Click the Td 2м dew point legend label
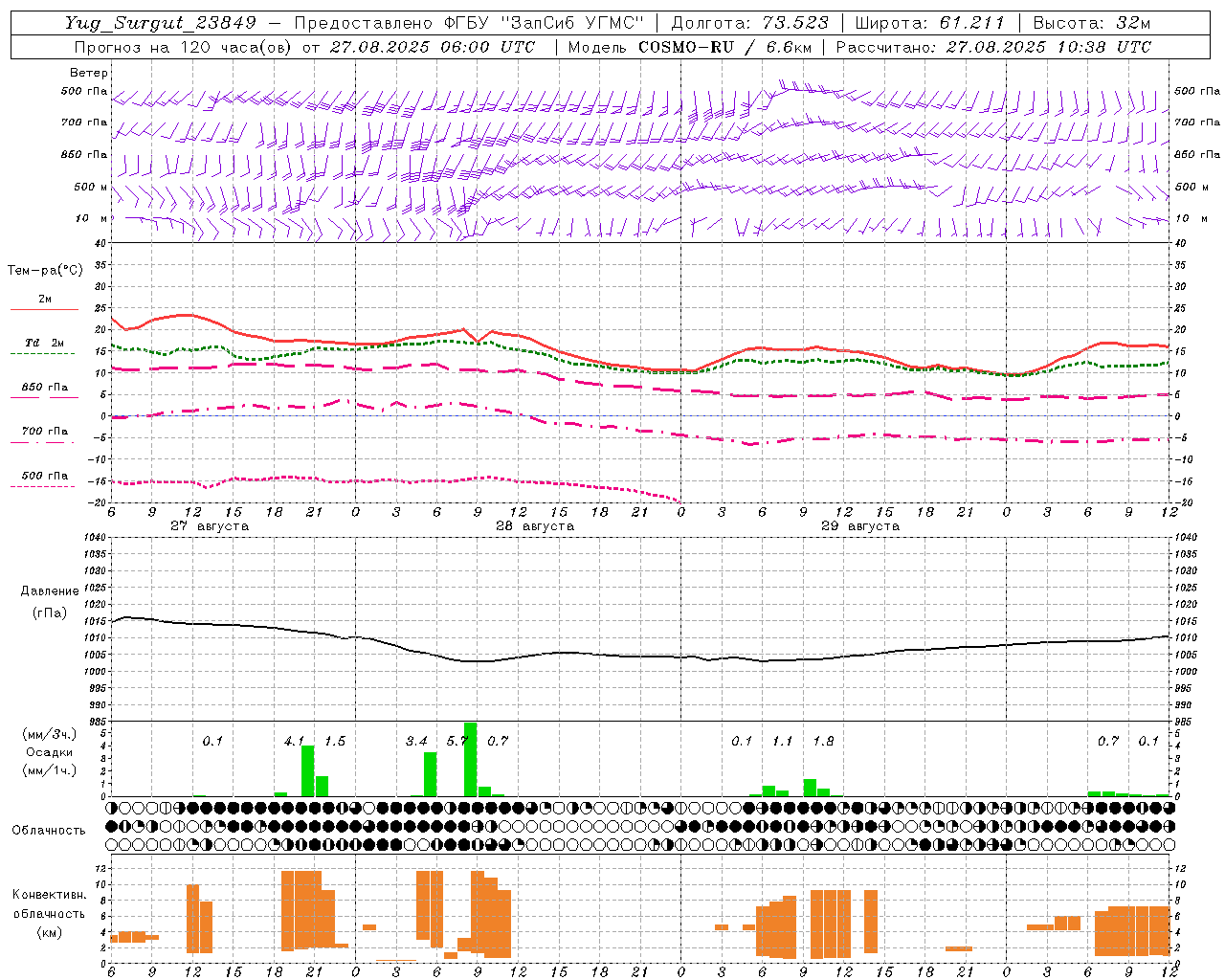 pos(45,343)
